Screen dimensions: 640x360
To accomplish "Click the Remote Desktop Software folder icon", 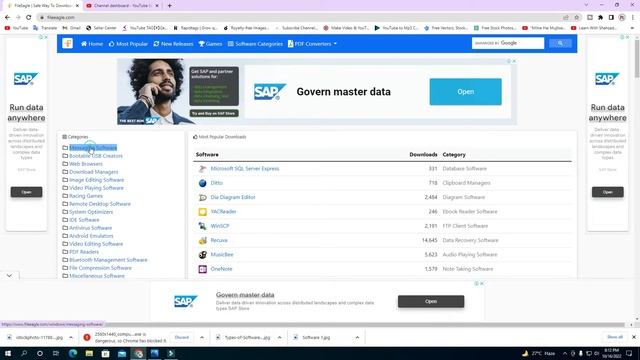I will [65, 204].
